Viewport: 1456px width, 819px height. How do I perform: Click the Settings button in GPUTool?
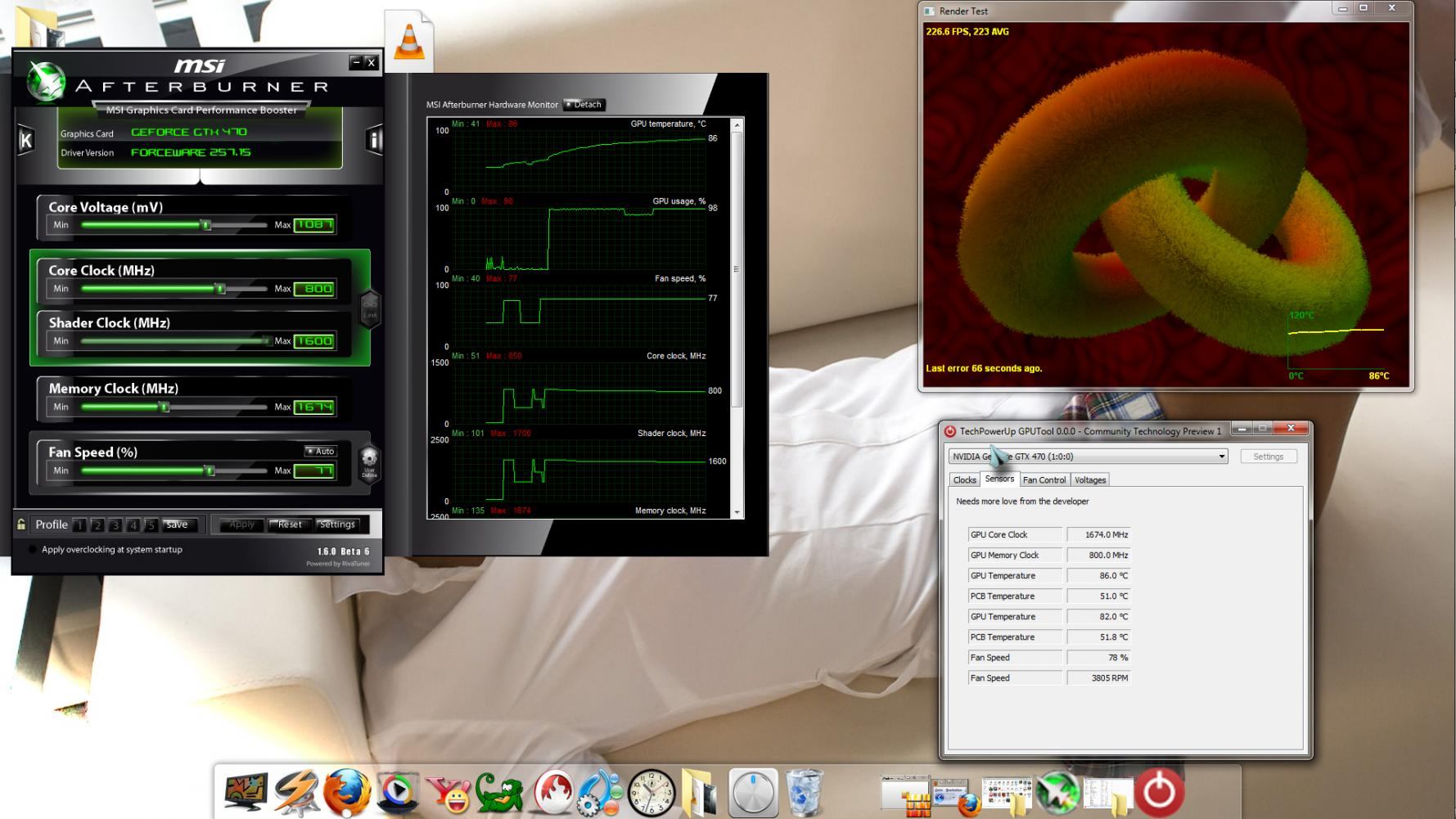pos(1269,457)
